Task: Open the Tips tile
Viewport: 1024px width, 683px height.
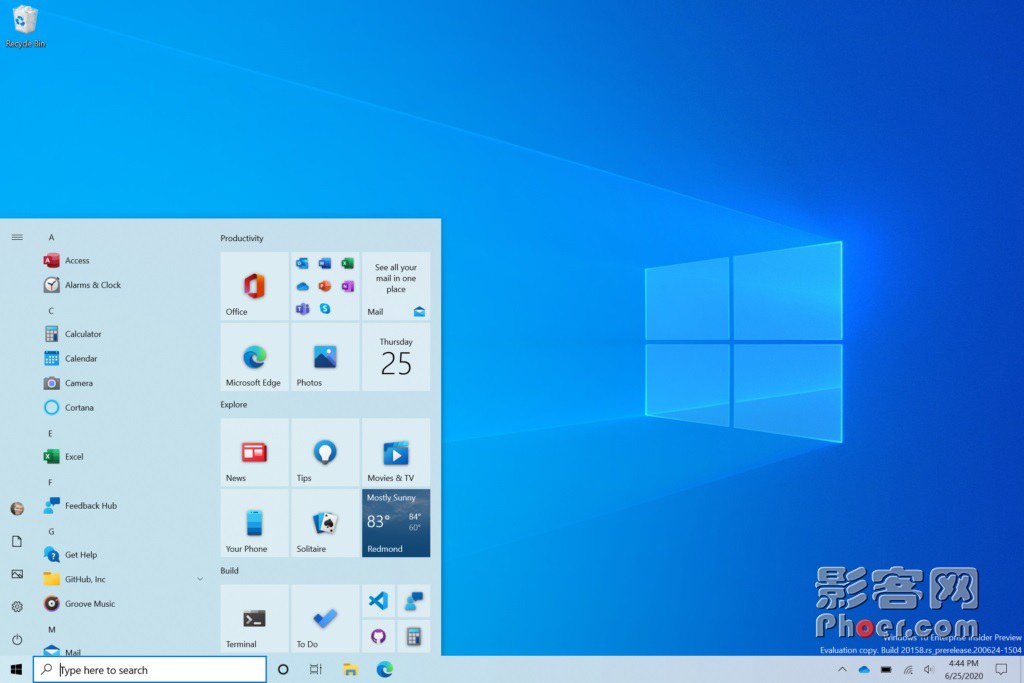Action: pos(325,452)
